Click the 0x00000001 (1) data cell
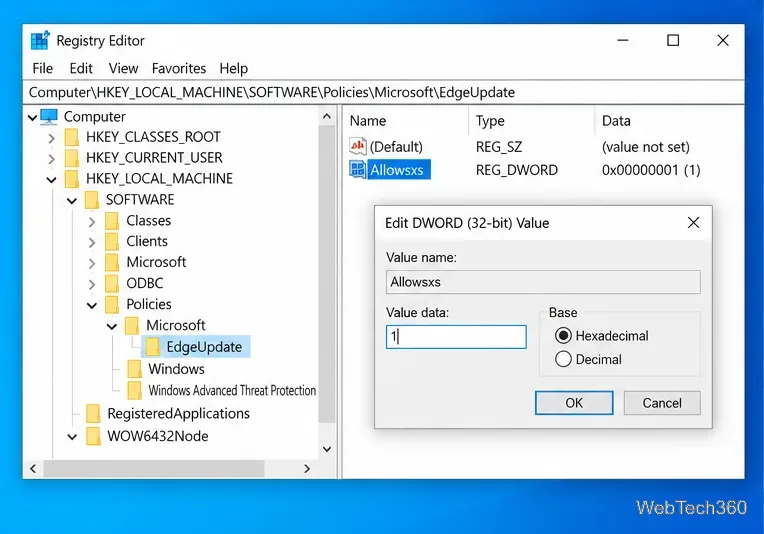 (x=651, y=170)
